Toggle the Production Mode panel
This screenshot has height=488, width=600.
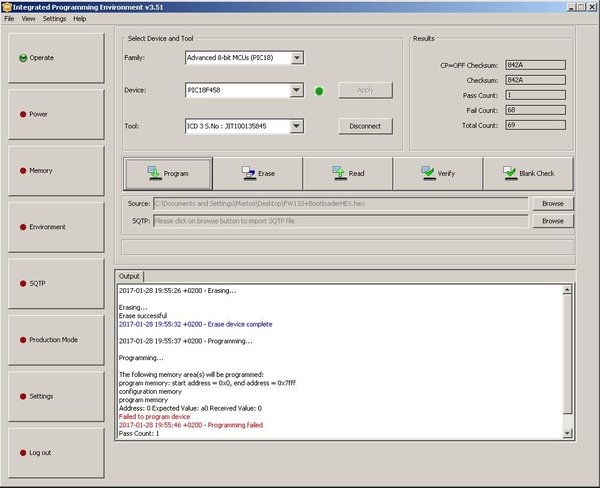coord(56,340)
